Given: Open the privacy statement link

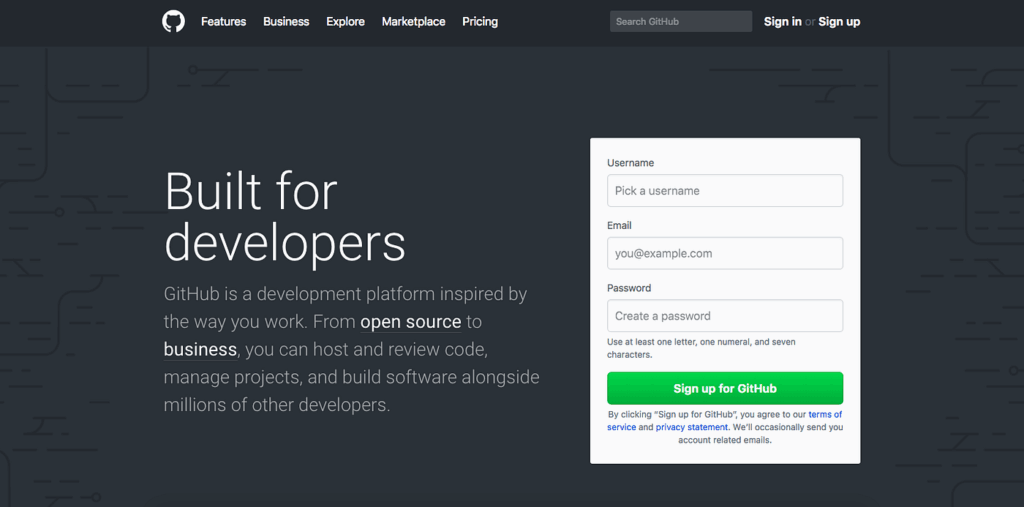Looking at the screenshot, I should tap(692, 427).
